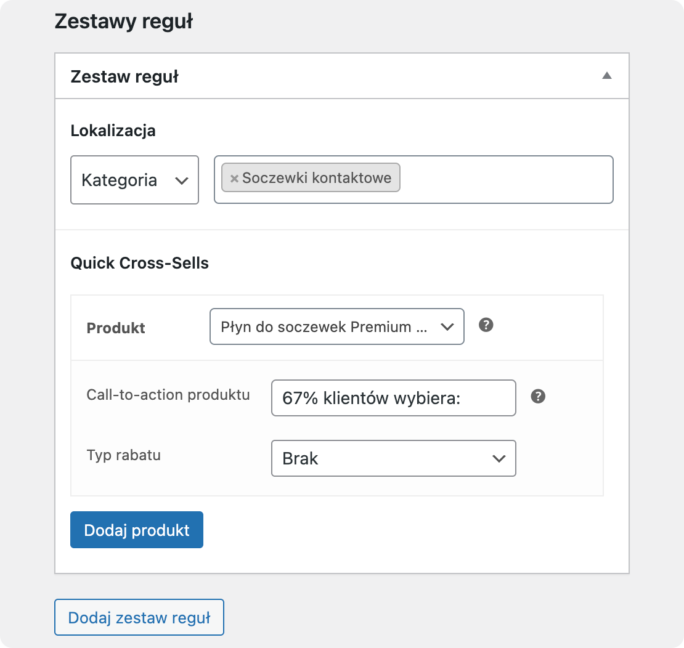This screenshot has width=684, height=648.
Task: Focus the 67% klientów wybiera text field
Action: 393,398
